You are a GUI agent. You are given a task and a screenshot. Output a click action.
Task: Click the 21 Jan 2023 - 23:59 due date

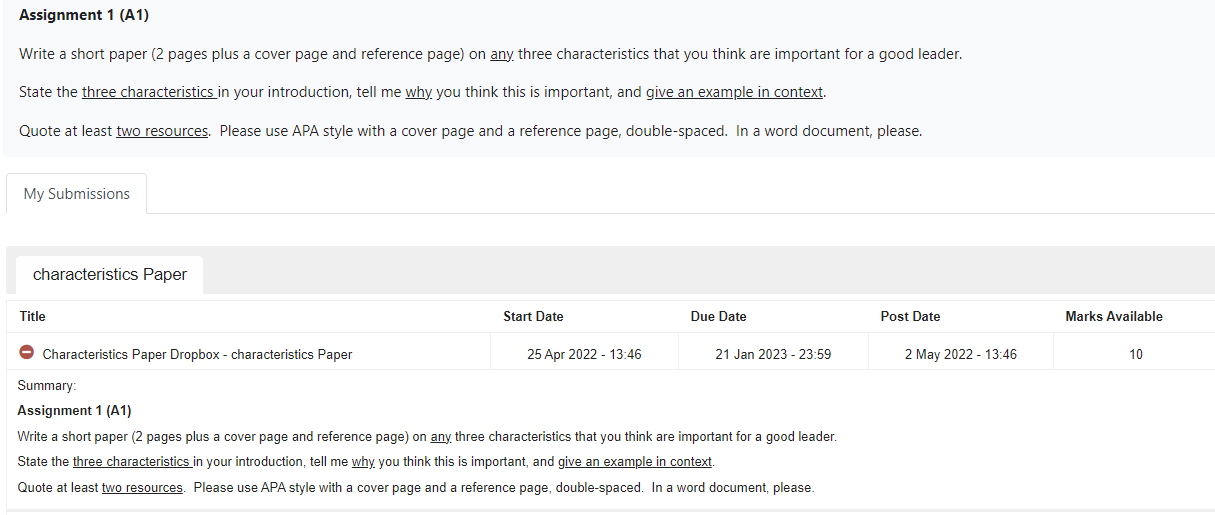point(773,354)
